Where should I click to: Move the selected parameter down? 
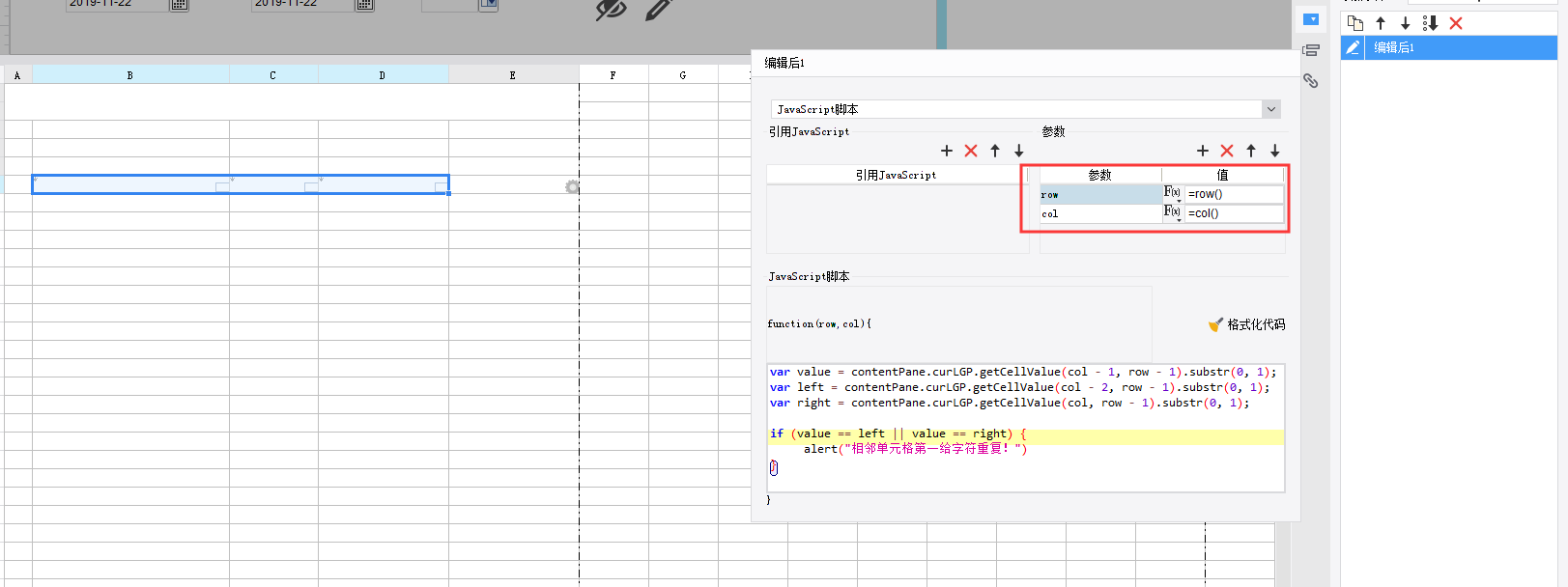pyautogui.click(x=1275, y=151)
